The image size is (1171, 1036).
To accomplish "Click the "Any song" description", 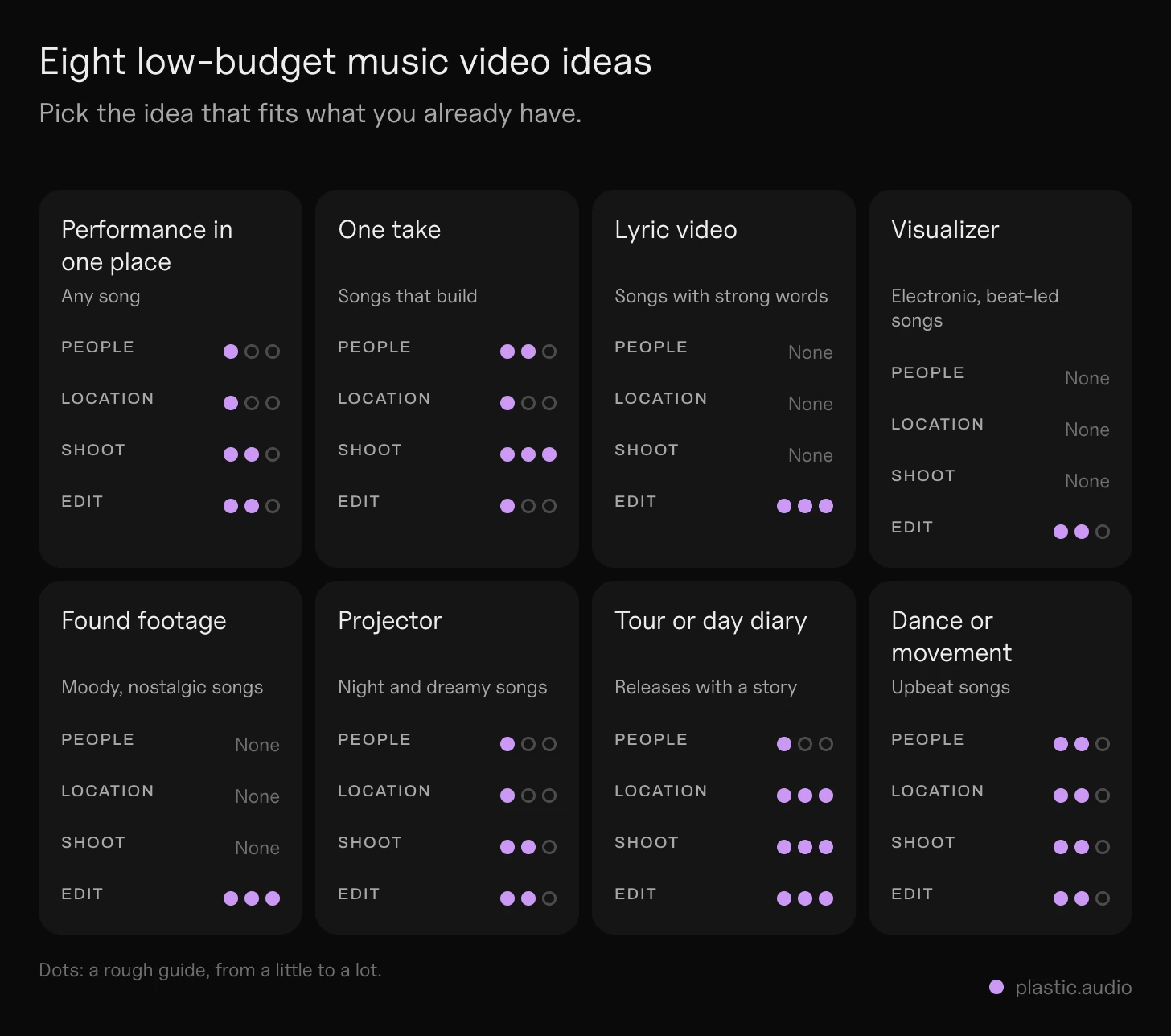I will click(x=101, y=296).
